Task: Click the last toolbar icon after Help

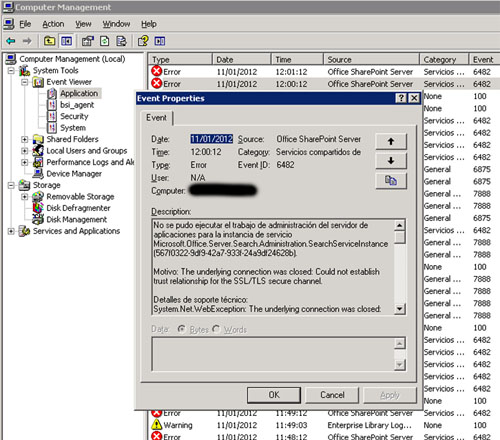Action: tap(160, 41)
